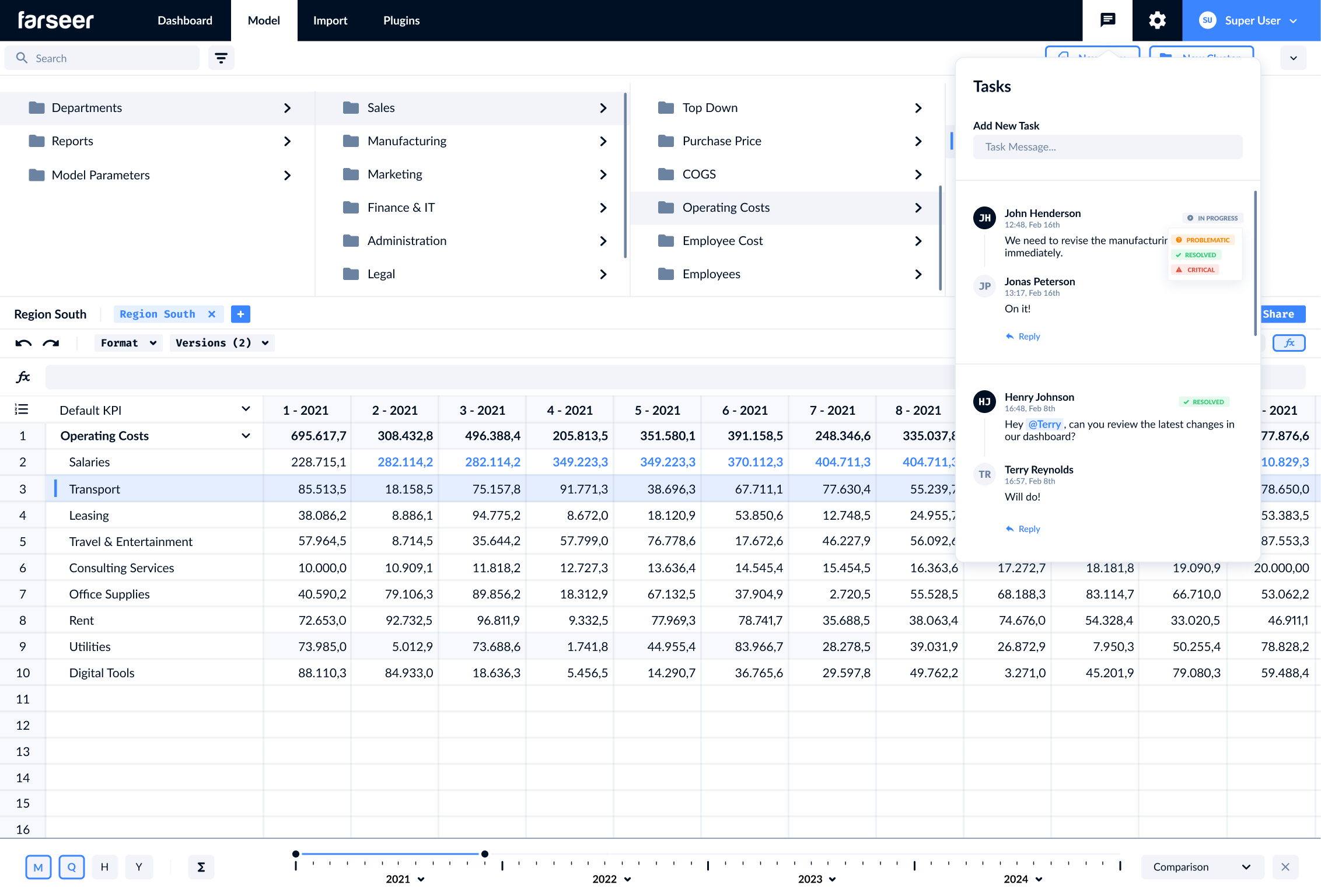Viewport: 1321px width, 896px height.
Task: Toggle the quarterly Q period button
Action: click(x=71, y=867)
